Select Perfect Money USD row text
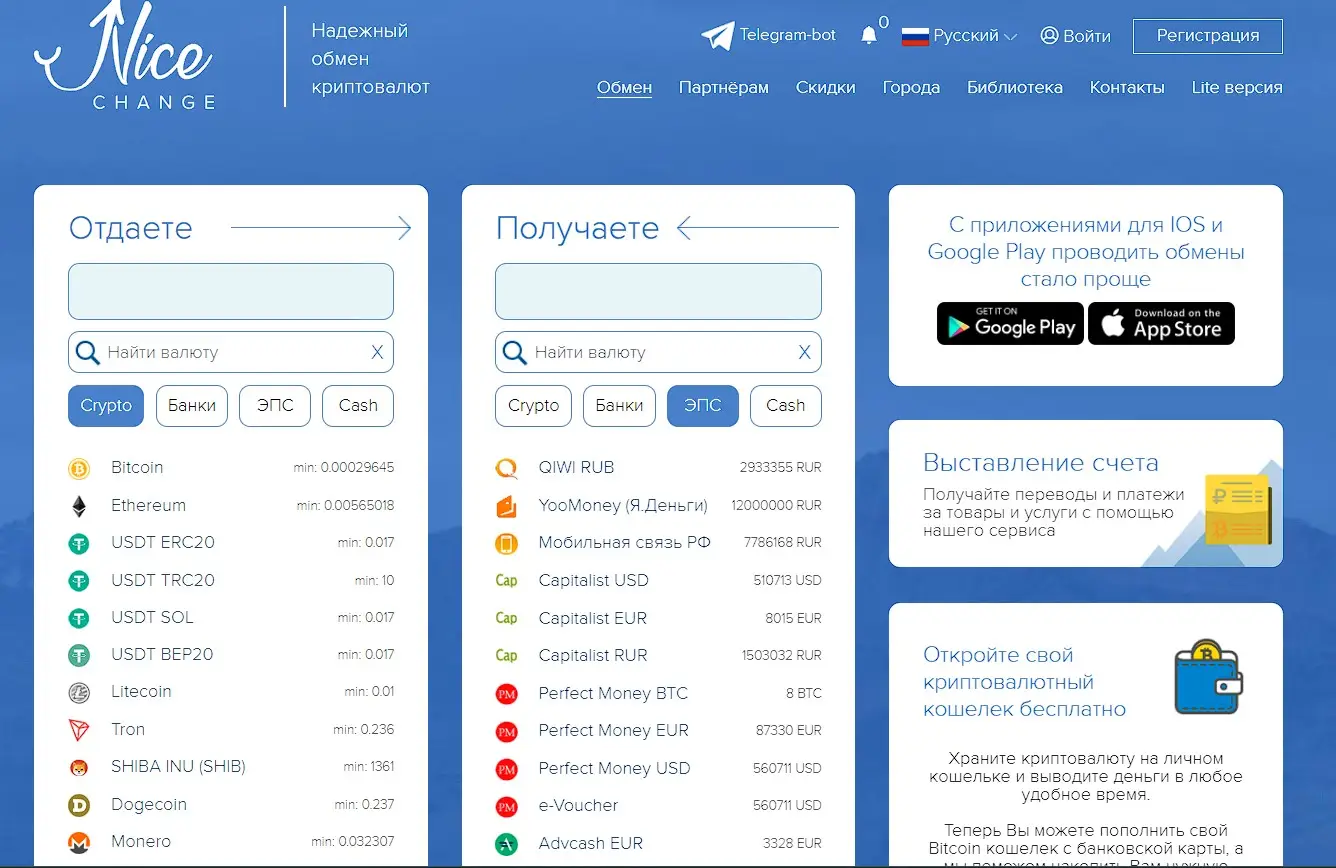1336x868 pixels. 614,768
